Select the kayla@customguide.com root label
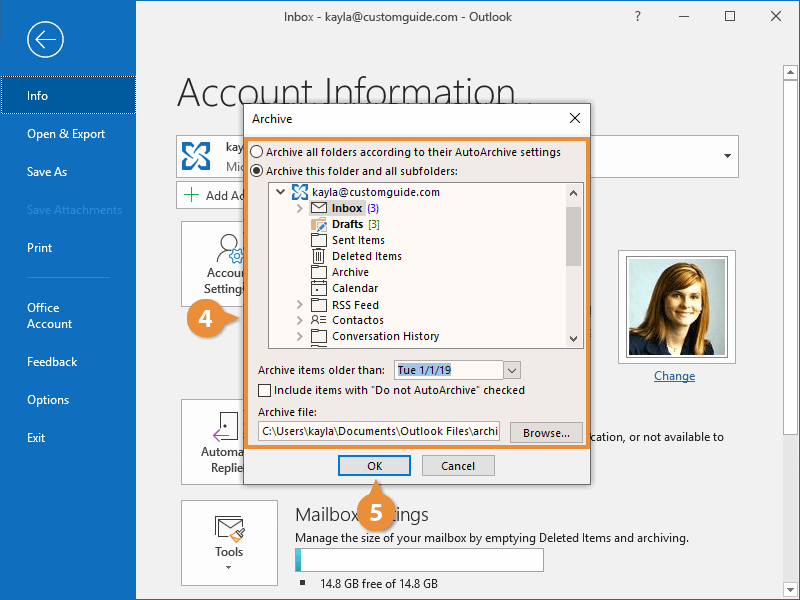This screenshot has width=800, height=600. pos(376,192)
